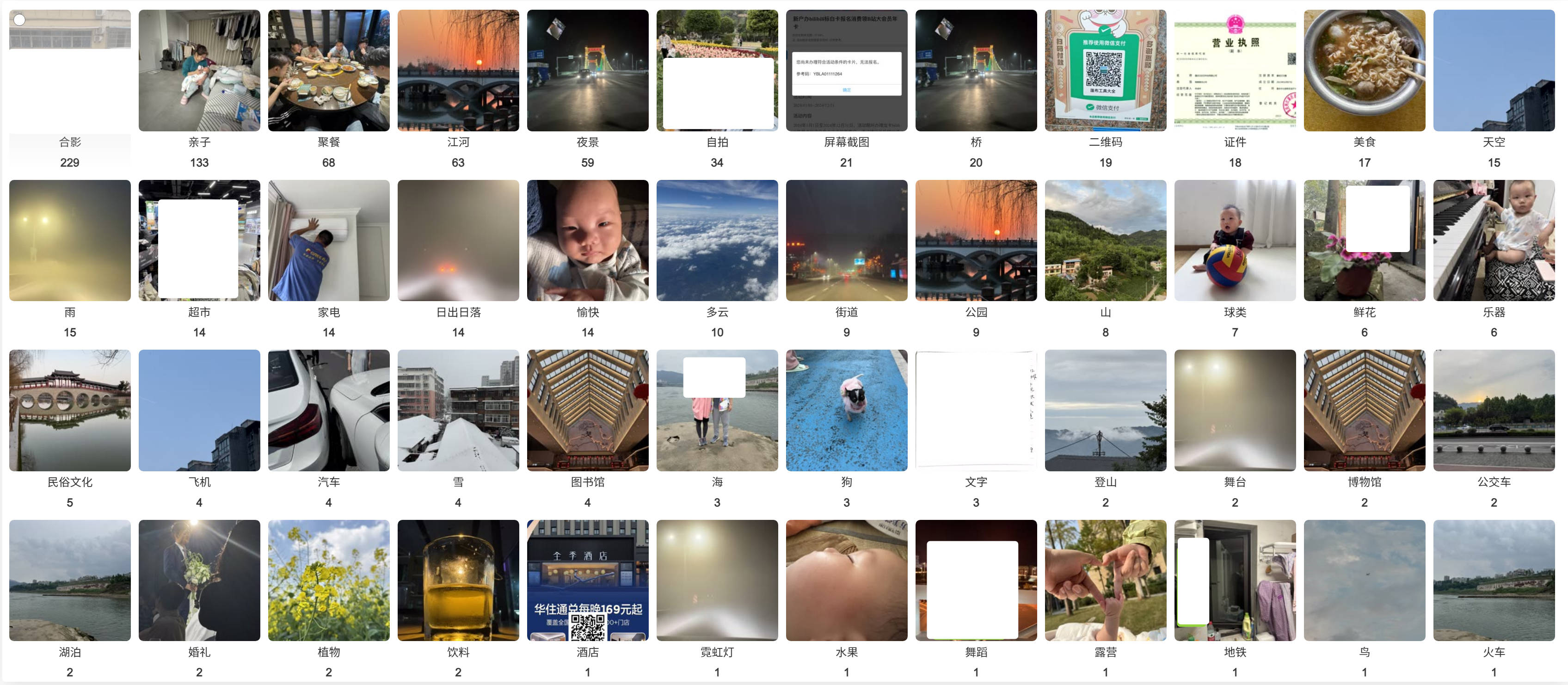The height and width of the screenshot is (685, 1568).
Task: Select the 合影 album circle checkbox
Action: pyautogui.click(x=19, y=20)
